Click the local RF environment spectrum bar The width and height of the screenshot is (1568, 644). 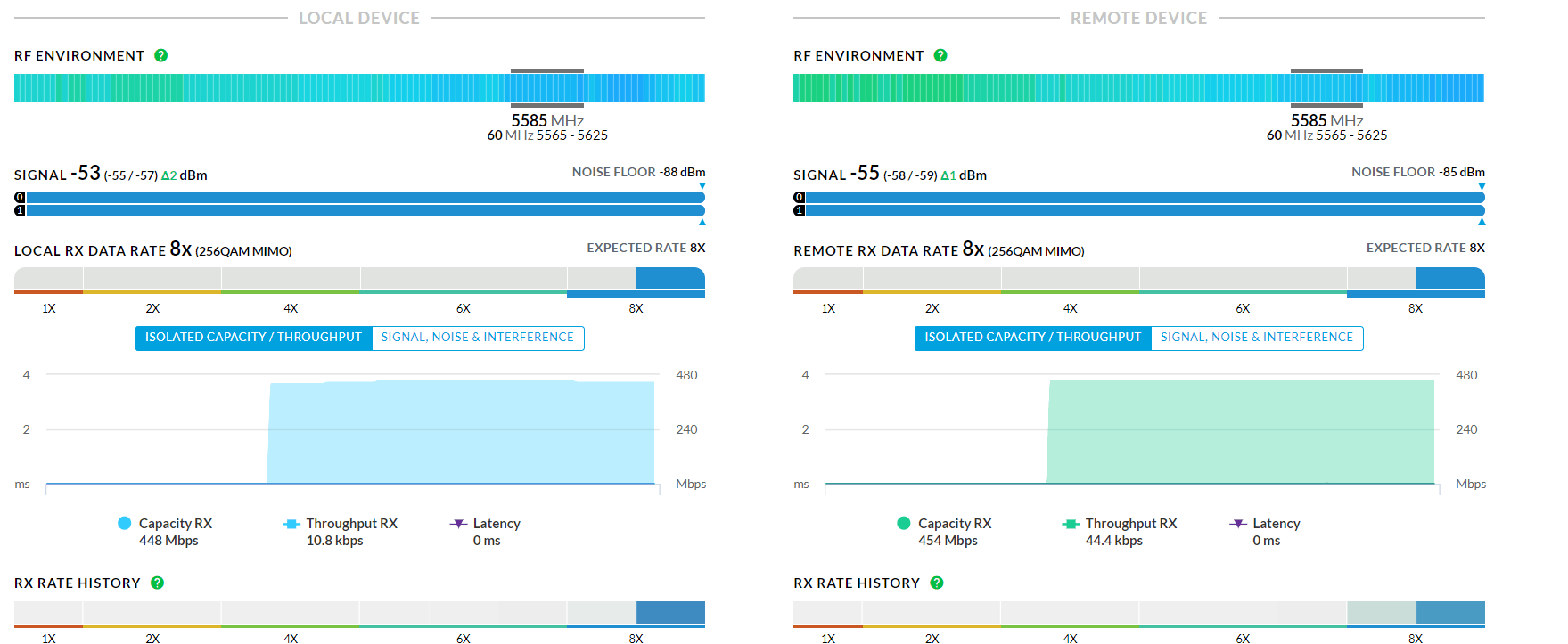359,87
